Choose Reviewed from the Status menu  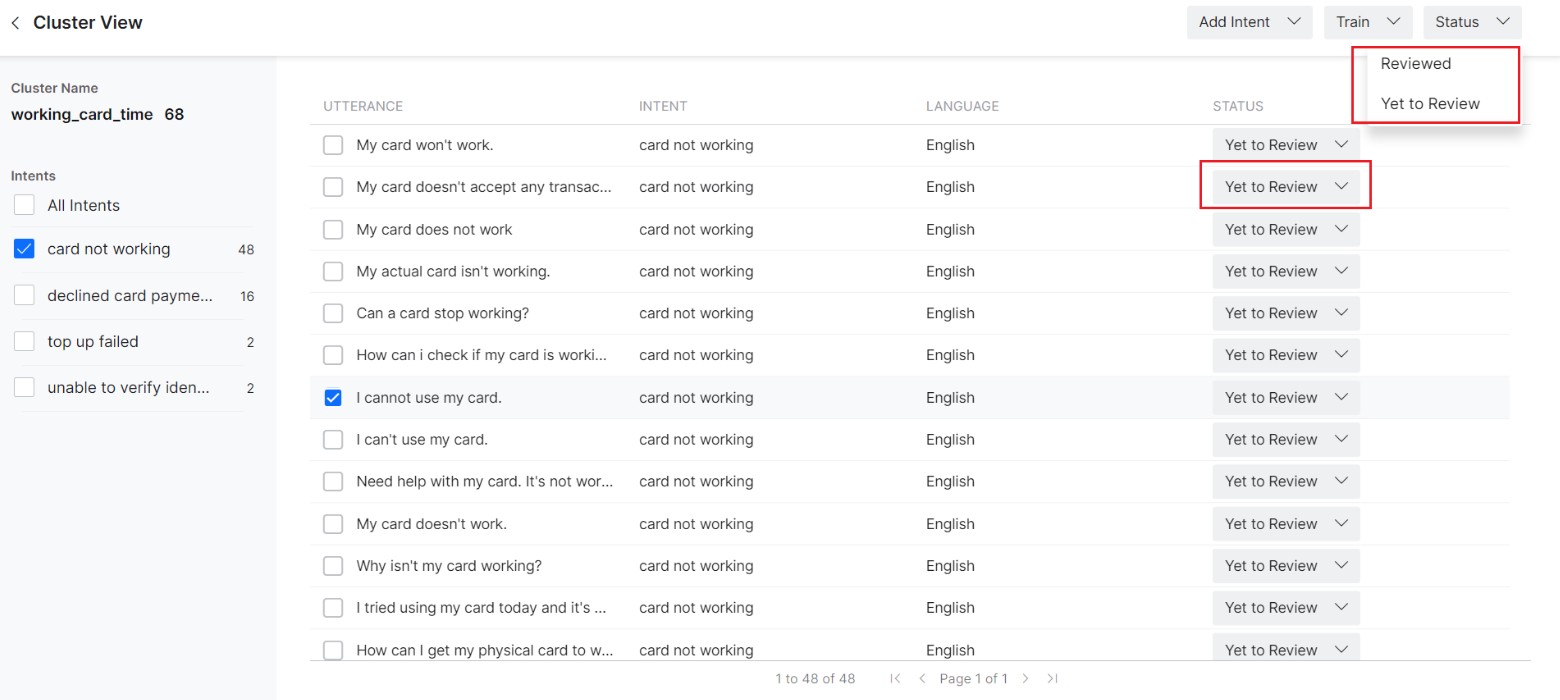pos(1415,64)
